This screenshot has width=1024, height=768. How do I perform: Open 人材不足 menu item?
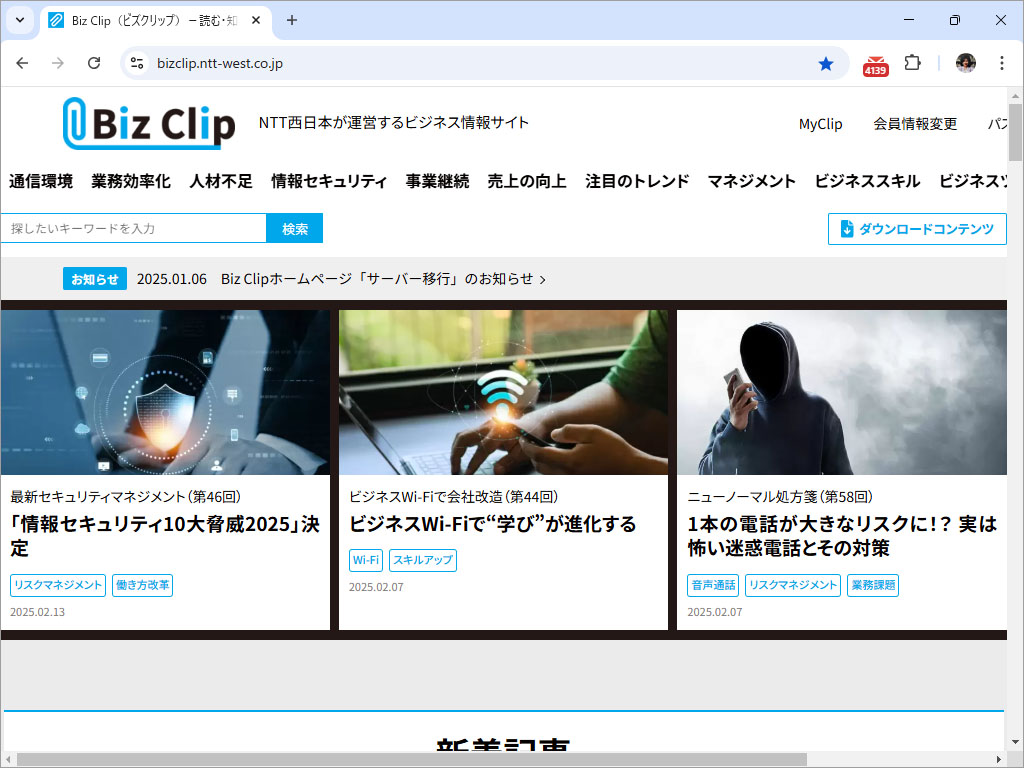tap(221, 181)
